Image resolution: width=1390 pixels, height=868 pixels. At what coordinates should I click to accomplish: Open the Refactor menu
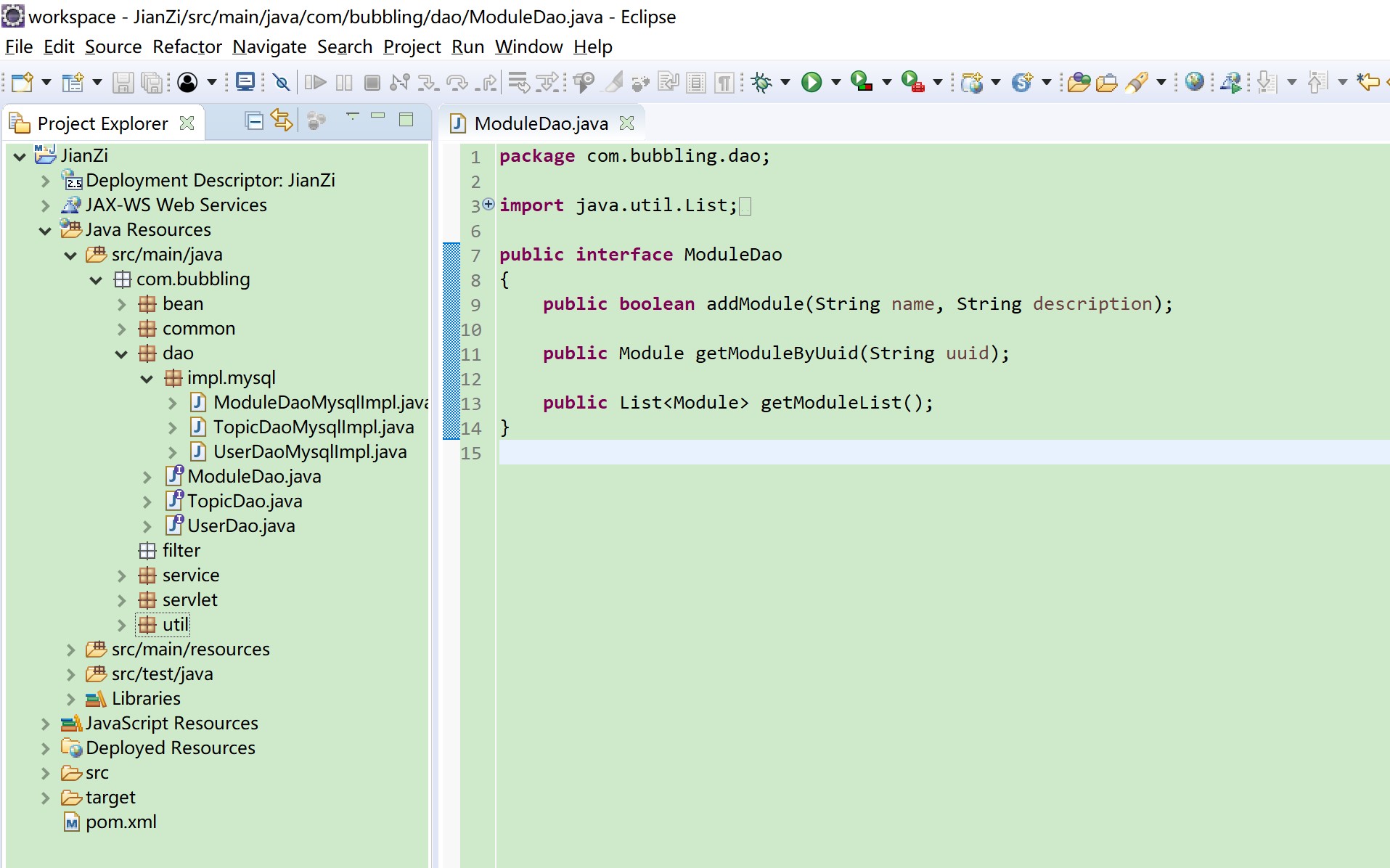pos(187,46)
